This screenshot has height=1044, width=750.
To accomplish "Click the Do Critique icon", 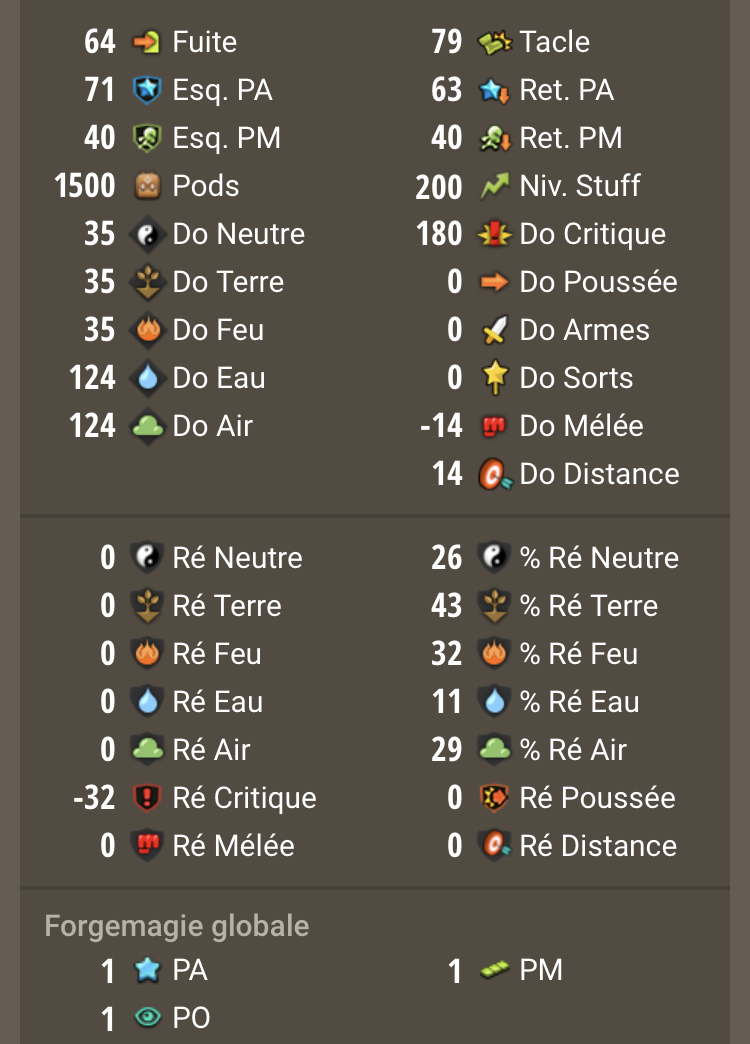I will point(494,234).
